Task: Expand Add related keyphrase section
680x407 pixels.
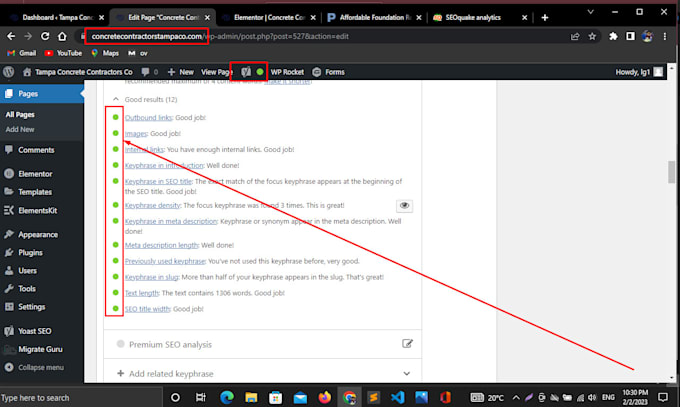Action: [x=406, y=374]
